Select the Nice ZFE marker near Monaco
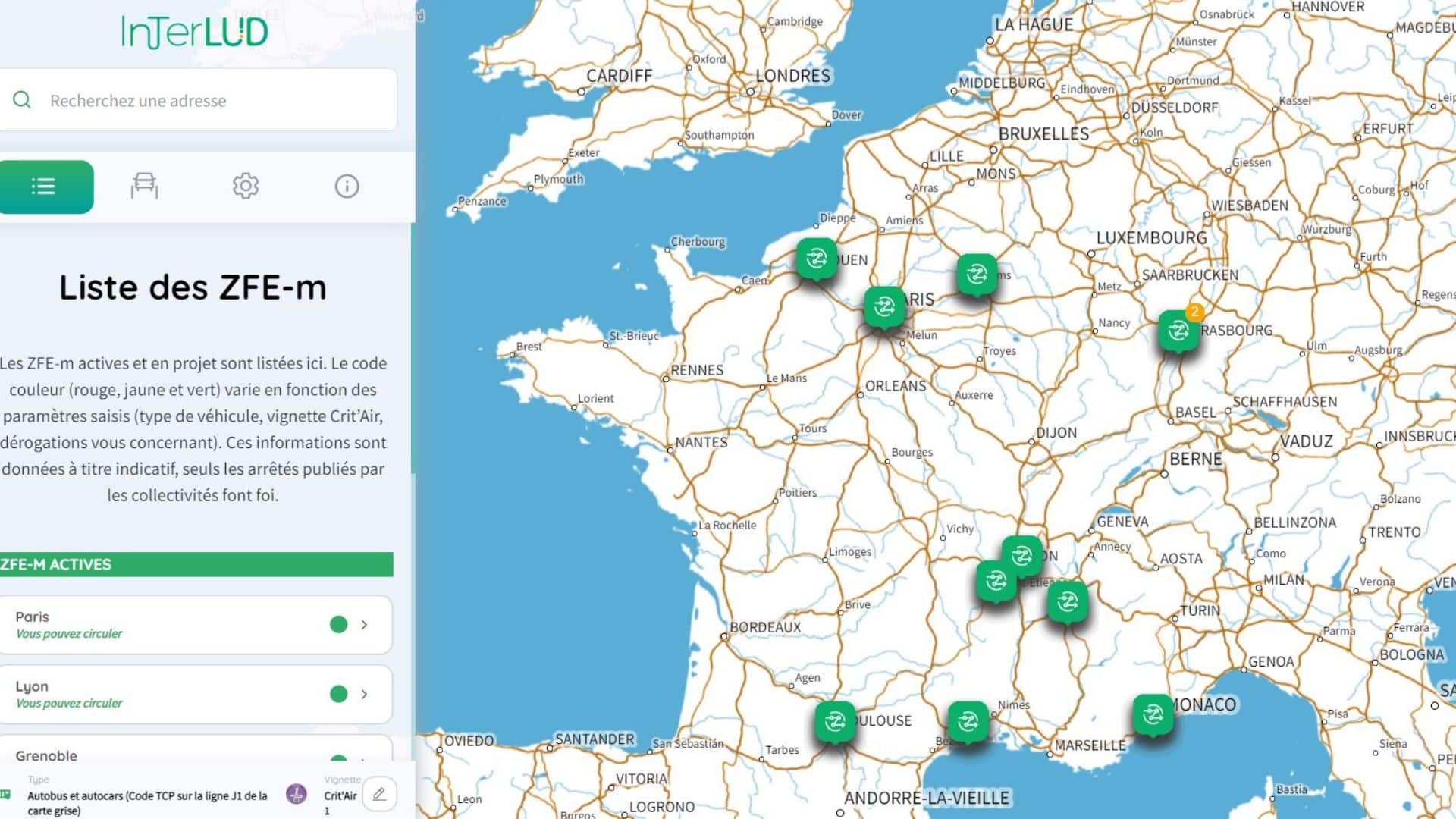The height and width of the screenshot is (819, 1456). (1153, 714)
